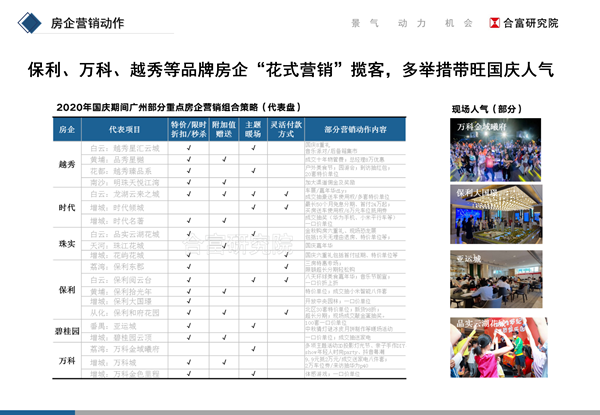
Task: Click the 增城：万科金色里程 project cell
Action: pos(125,374)
